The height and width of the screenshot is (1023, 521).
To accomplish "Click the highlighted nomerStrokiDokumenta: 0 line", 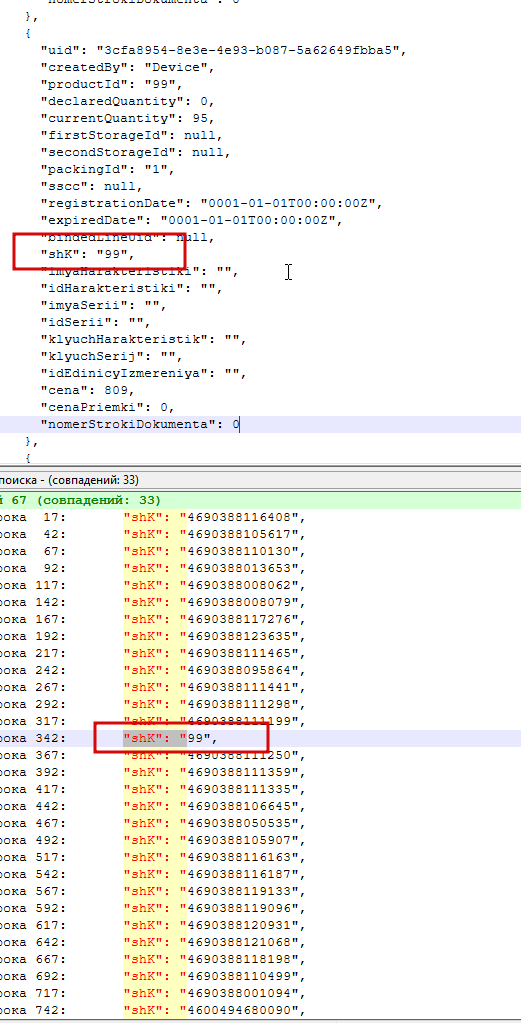I will (x=260, y=424).
